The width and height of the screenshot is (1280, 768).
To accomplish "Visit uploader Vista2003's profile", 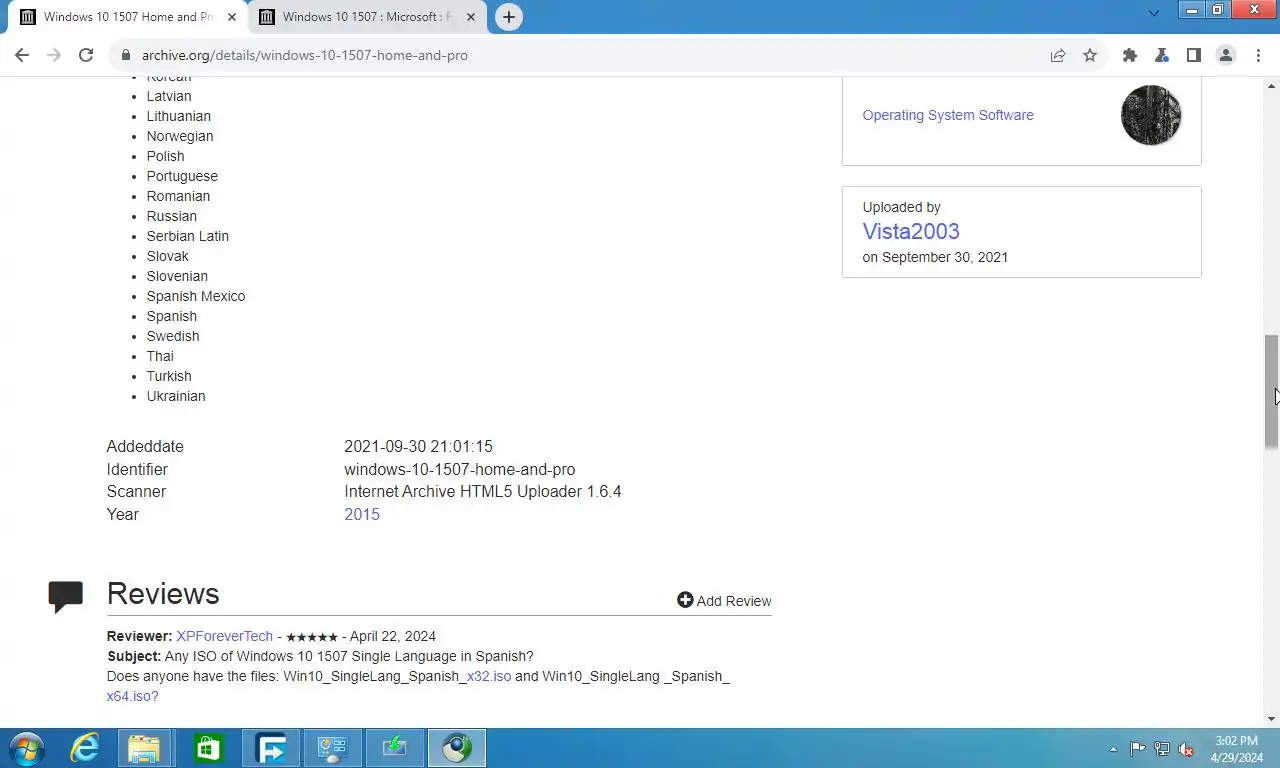I will (911, 231).
